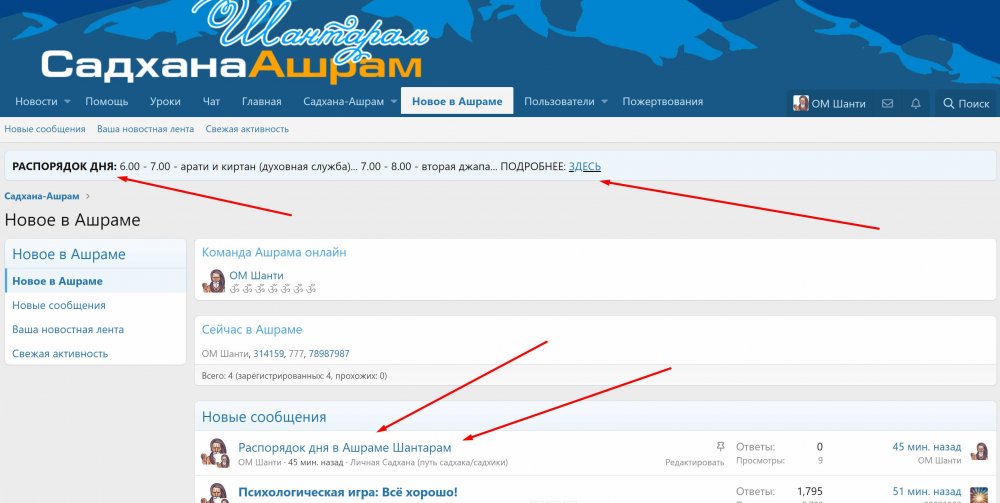Open Свежая активность in the sub-navigation
Image resolution: width=1000 pixels, height=503 pixels.
tap(247, 129)
